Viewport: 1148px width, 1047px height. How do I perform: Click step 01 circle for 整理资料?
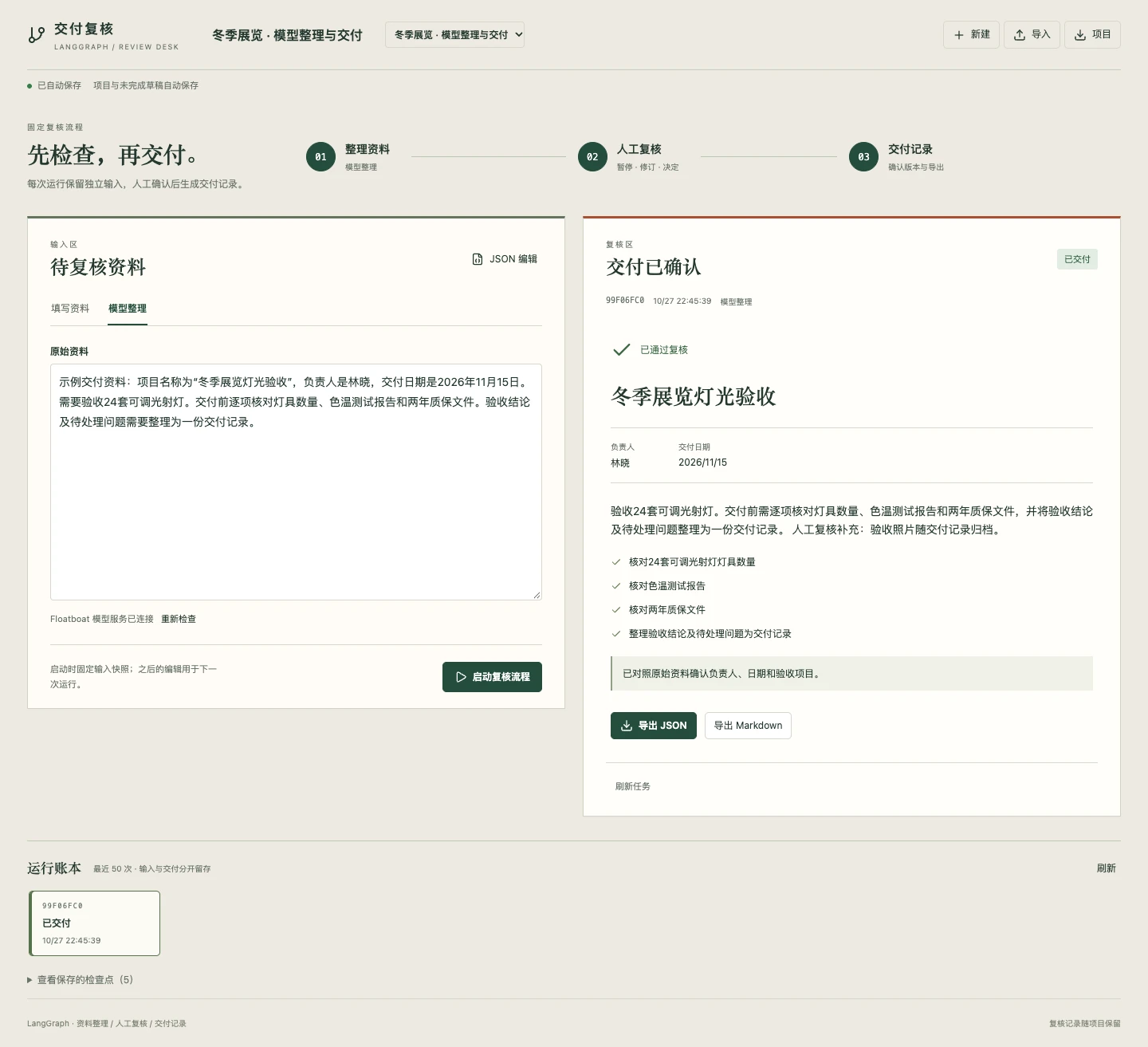coord(320,157)
